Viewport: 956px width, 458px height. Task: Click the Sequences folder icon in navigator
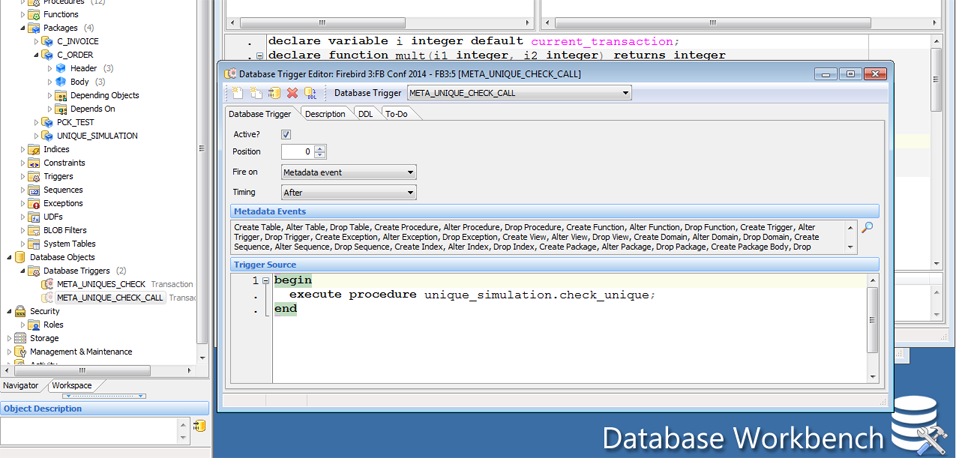(34, 190)
